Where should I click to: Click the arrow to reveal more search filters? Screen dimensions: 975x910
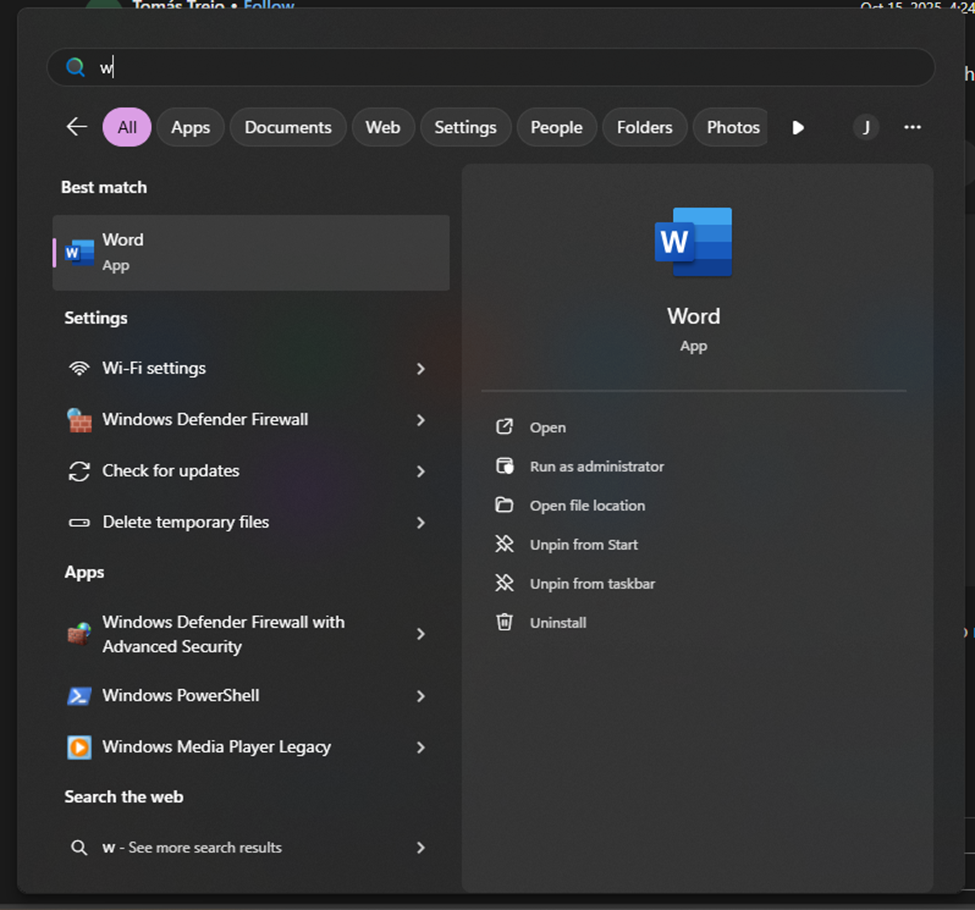tap(797, 127)
